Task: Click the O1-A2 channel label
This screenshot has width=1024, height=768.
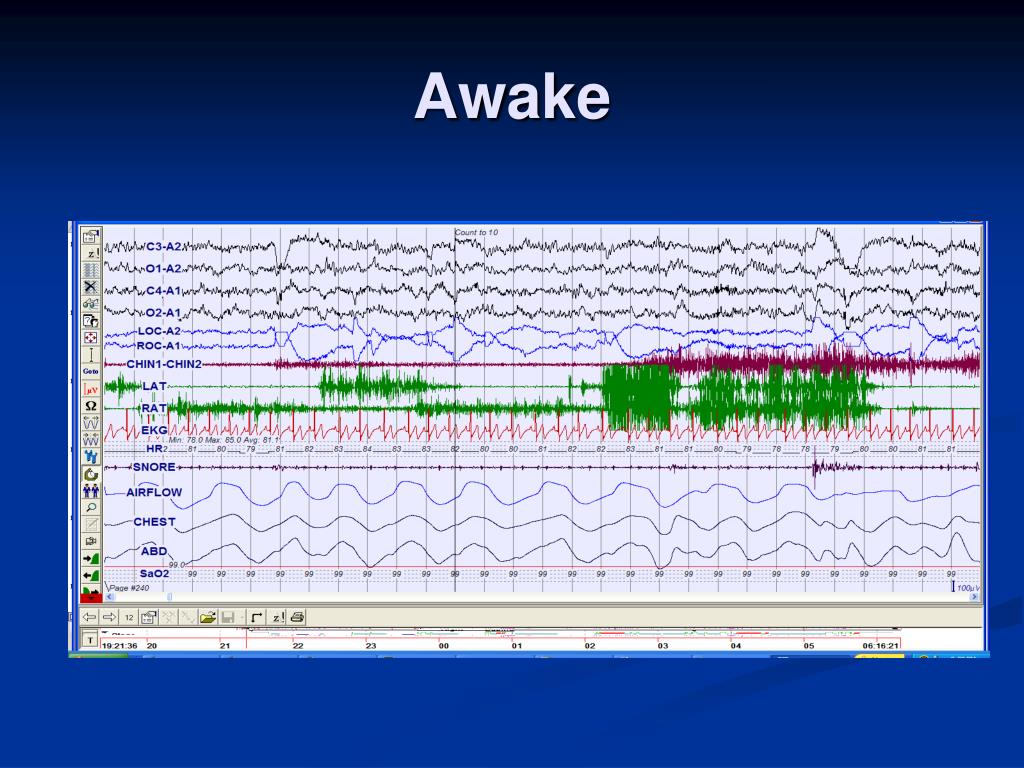Action: click(163, 268)
